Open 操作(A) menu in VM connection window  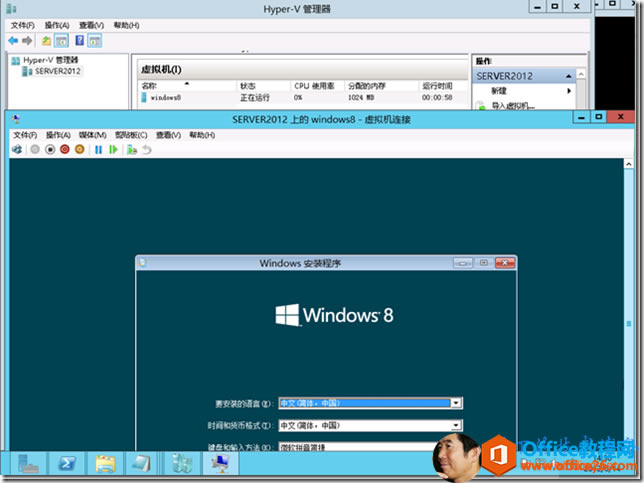point(58,135)
